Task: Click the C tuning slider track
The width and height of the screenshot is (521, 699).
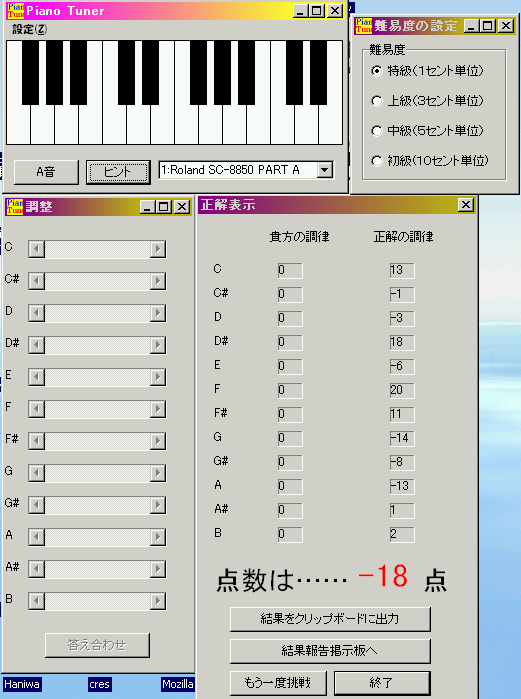Action: pos(97,249)
